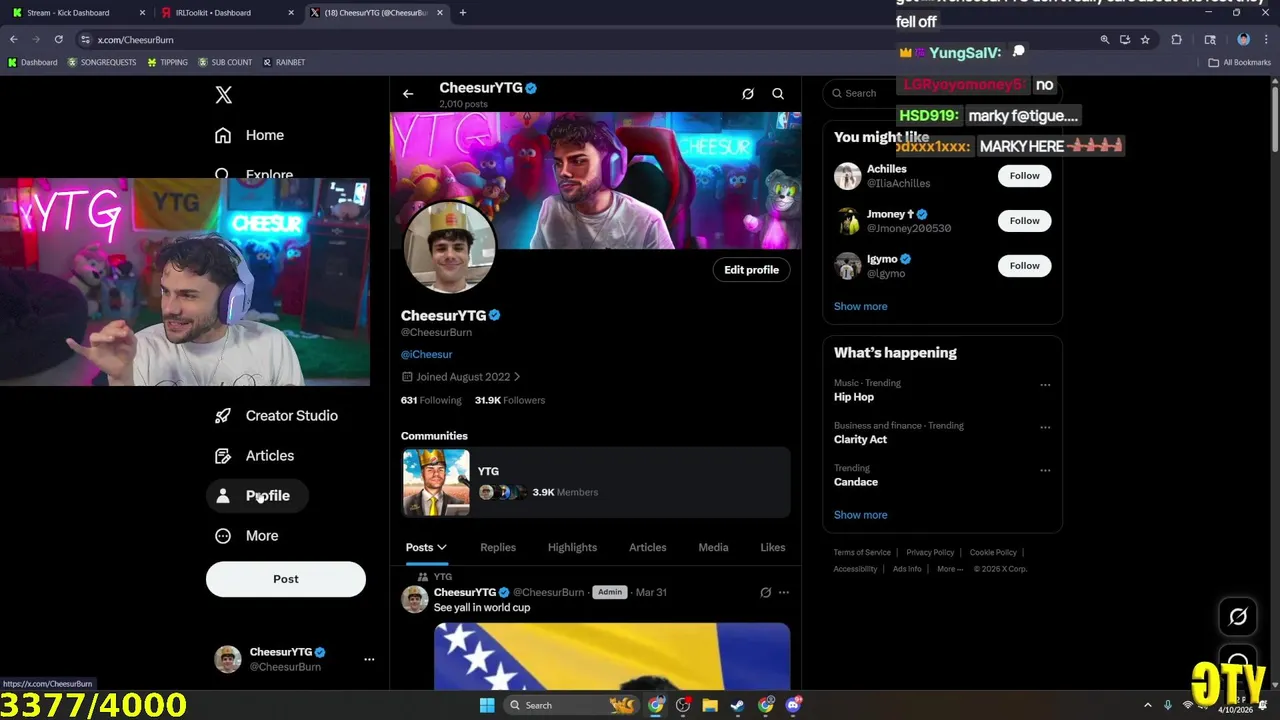Open the RAINBET bookmark

[x=283, y=62]
